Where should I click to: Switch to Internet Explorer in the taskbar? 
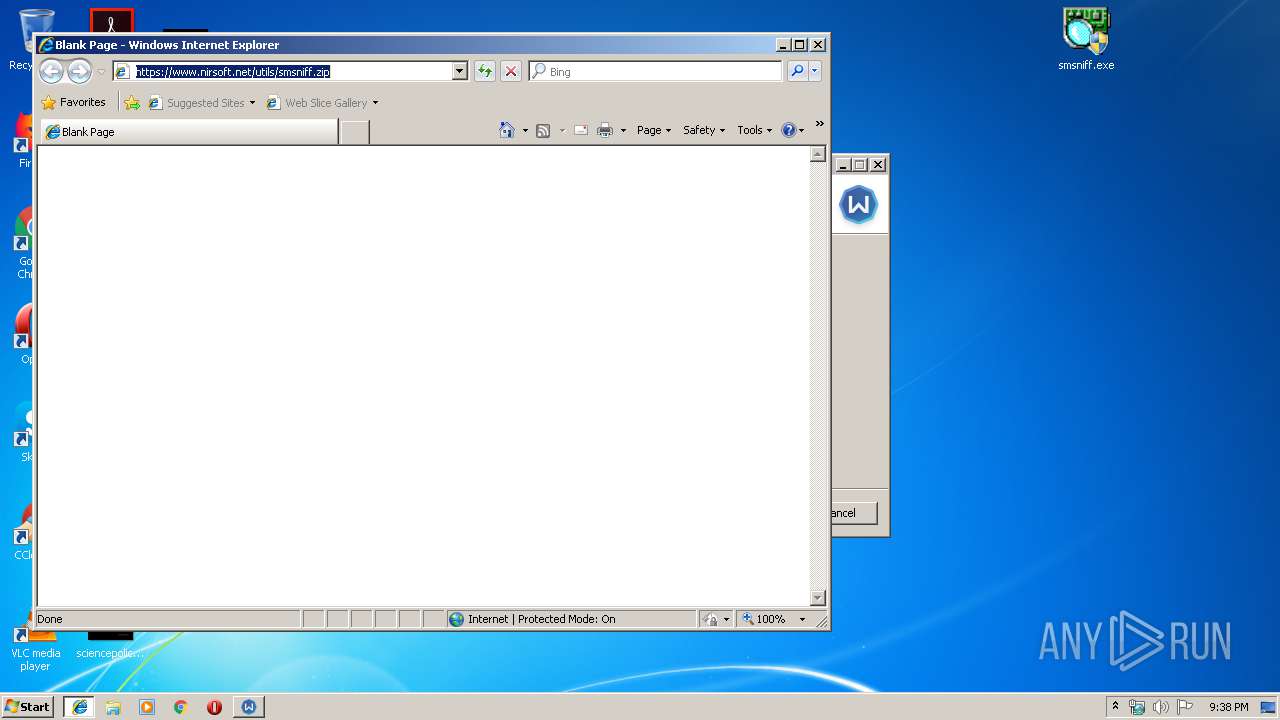tap(79, 706)
